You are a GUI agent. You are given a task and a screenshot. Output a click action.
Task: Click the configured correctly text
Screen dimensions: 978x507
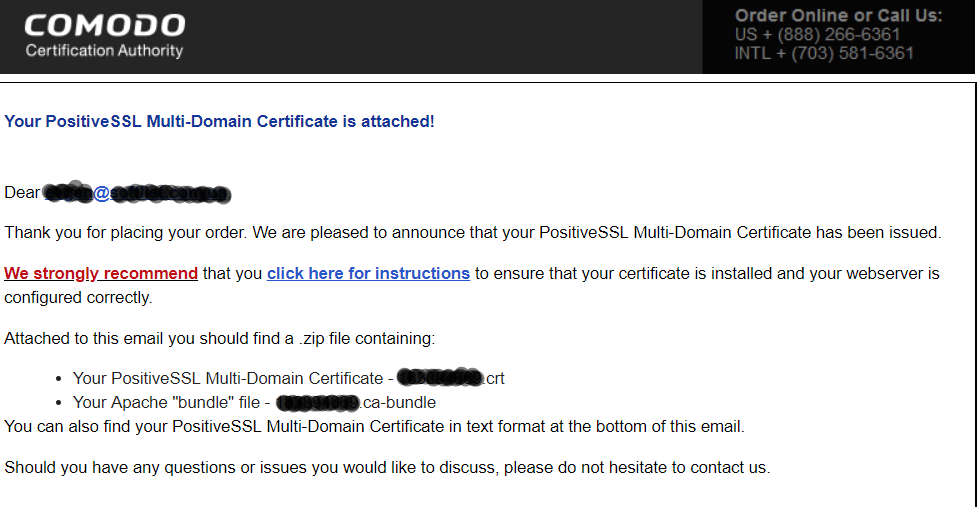(78, 297)
